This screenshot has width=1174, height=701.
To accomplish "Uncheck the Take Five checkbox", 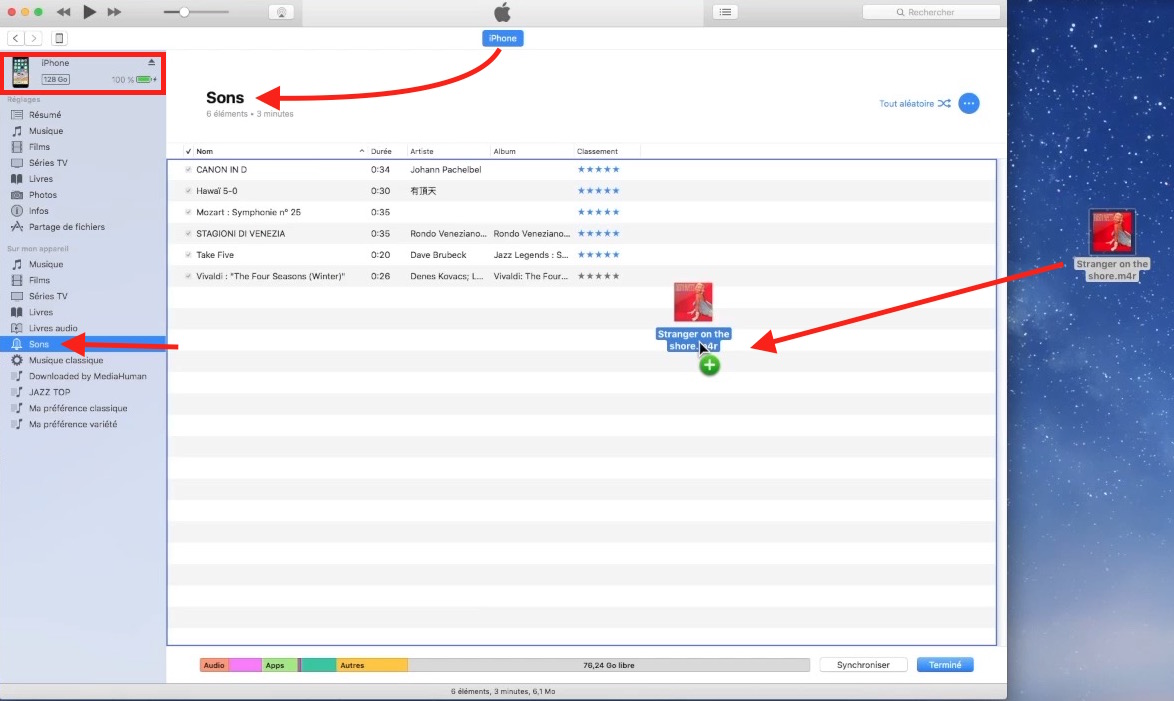I will [x=188, y=255].
